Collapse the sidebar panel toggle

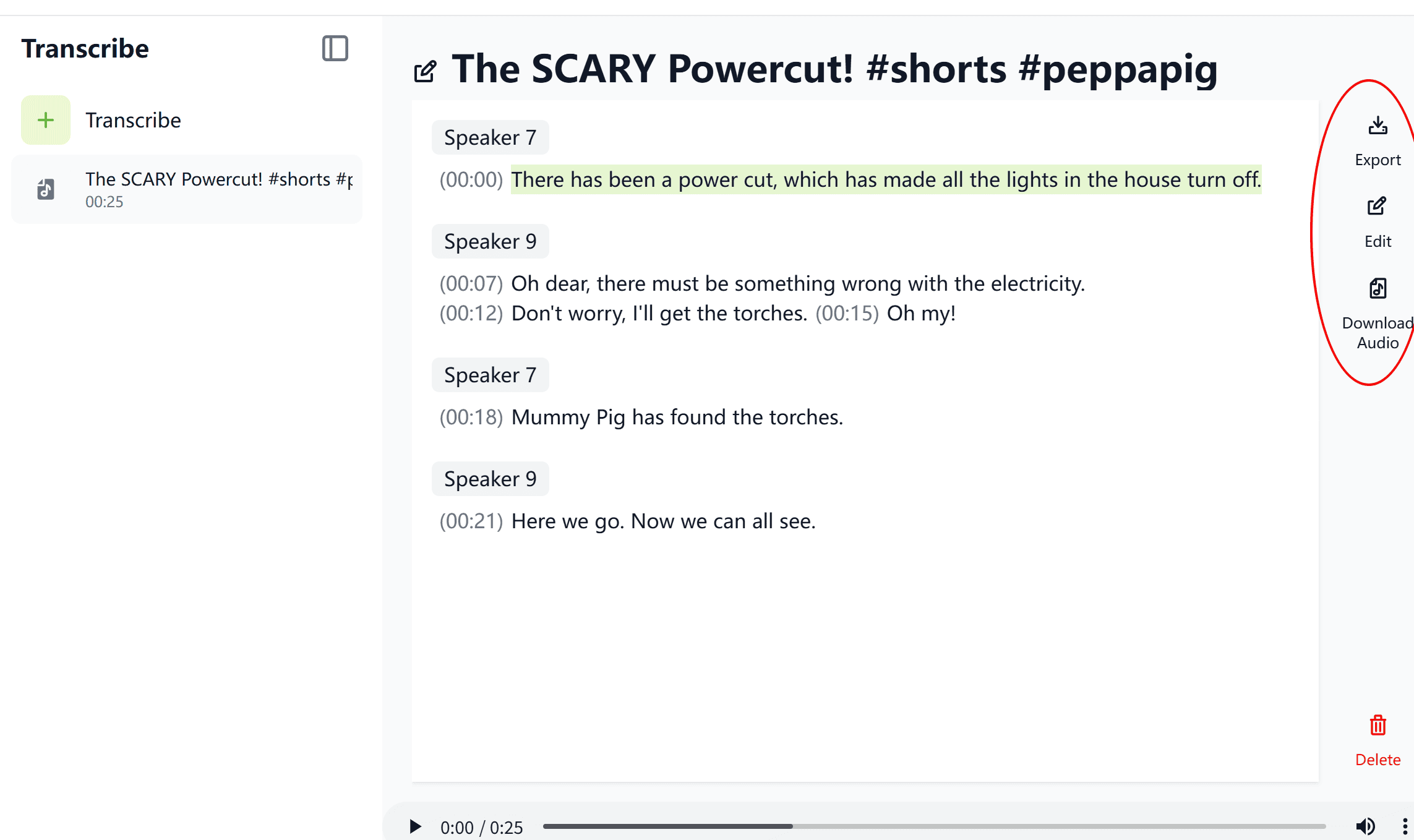[x=335, y=48]
